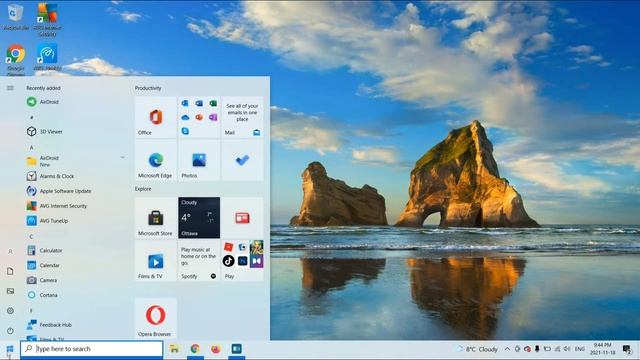Click the Power button in Start sidebar
Screen dimensions: 640x360
click(x=10, y=331)
